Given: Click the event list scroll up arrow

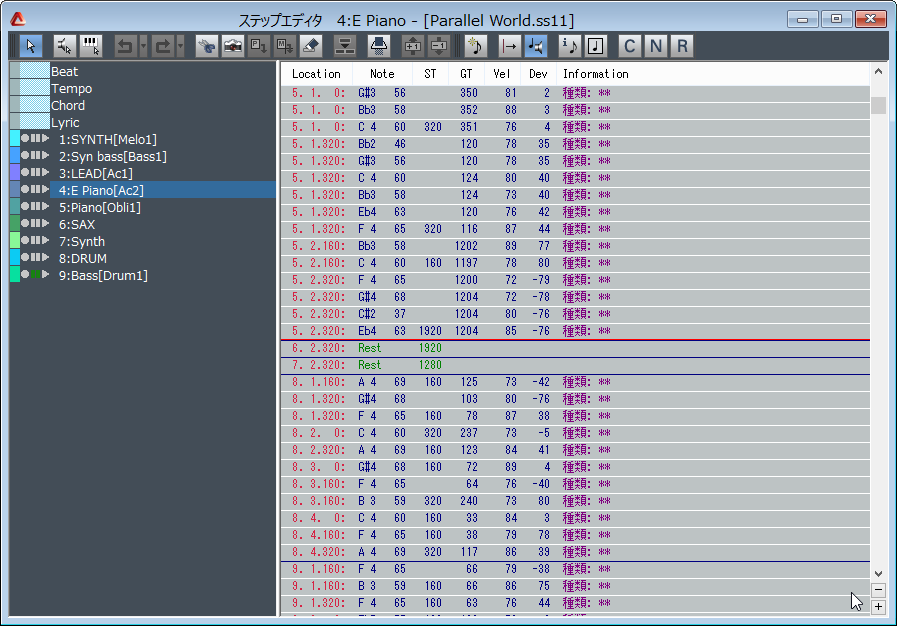Looking at the screenshot, I should tap(878, 72).
